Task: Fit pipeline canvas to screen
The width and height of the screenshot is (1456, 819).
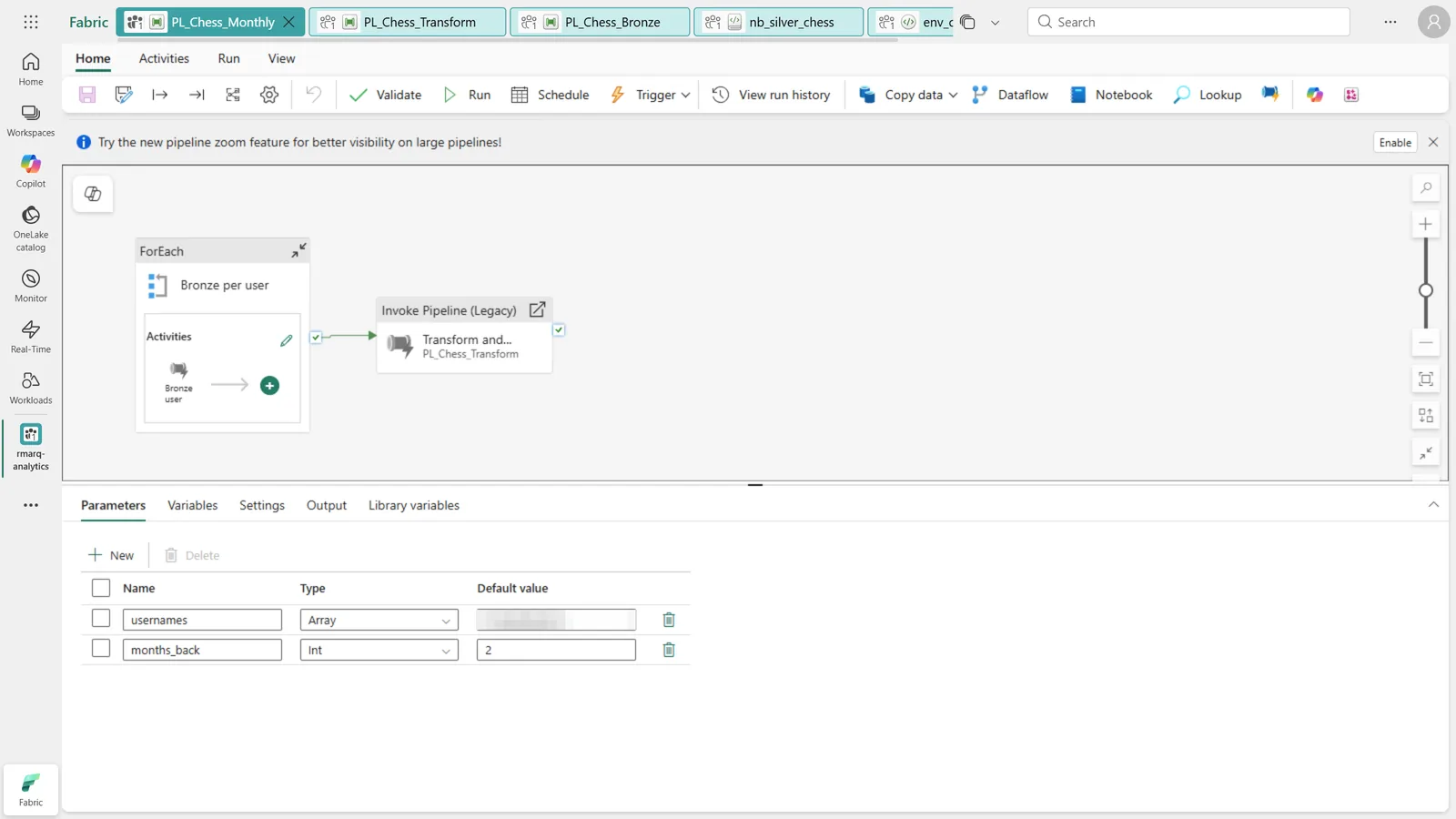Action: 1426,379
